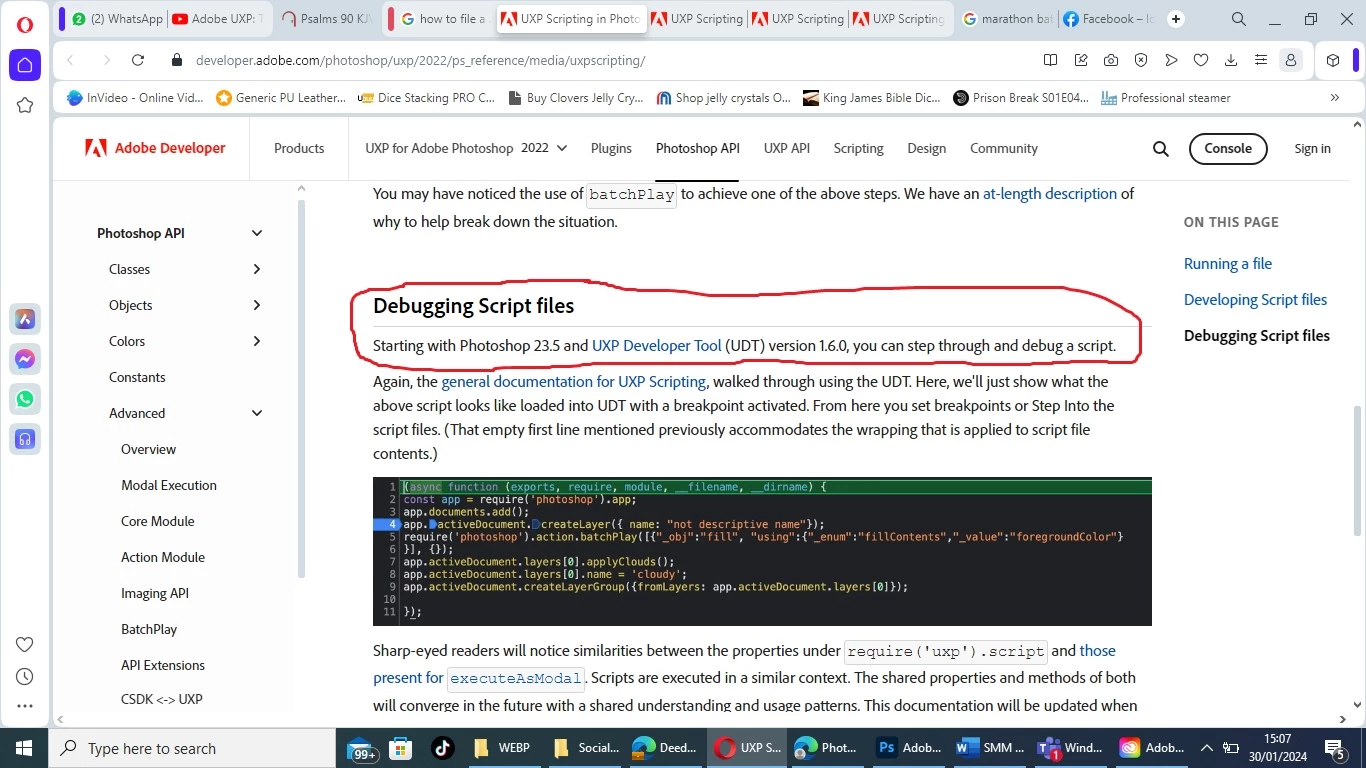Click the page reload button
Image resolution: width=1366 pixels, height=768 pixels.
click(138, 60)
